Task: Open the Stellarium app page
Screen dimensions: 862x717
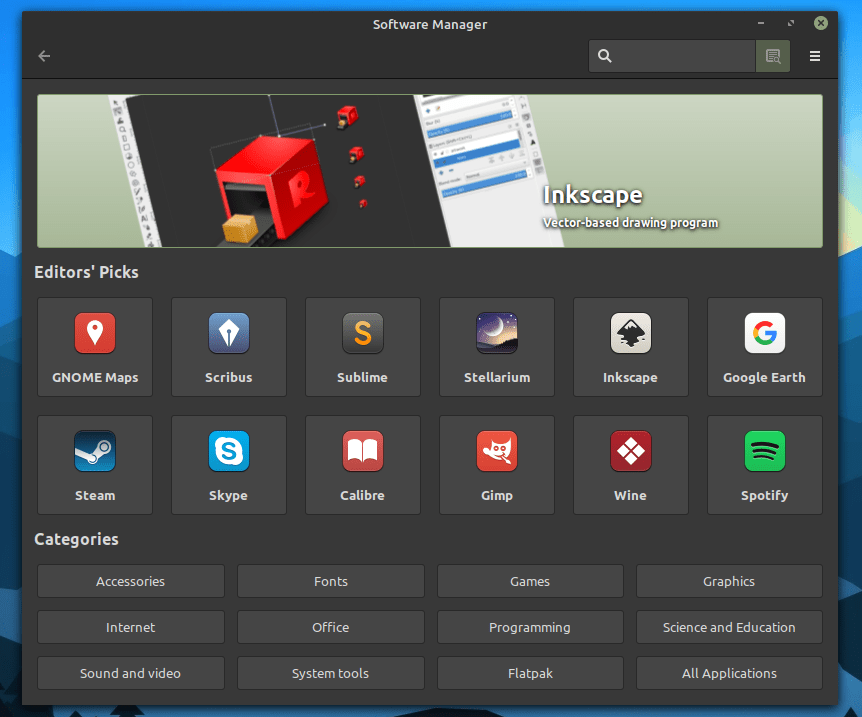Action: point(497,347)
